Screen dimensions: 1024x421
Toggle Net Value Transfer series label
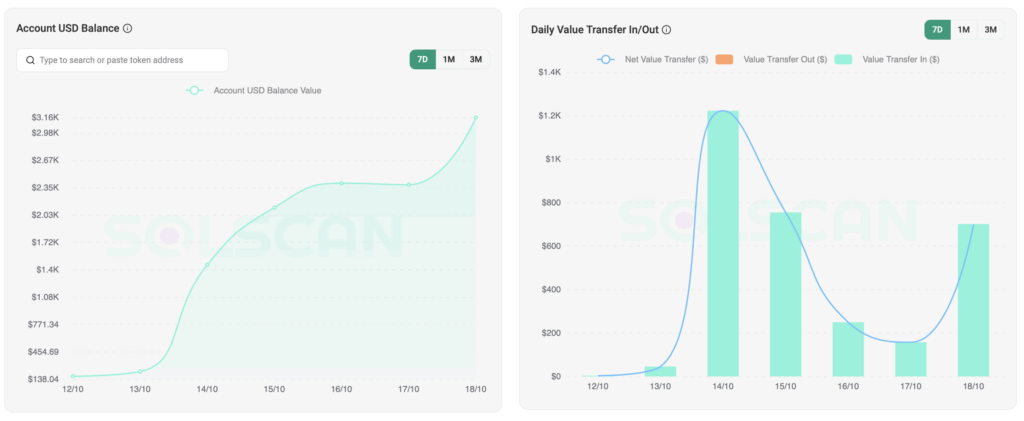pos(666,60)
